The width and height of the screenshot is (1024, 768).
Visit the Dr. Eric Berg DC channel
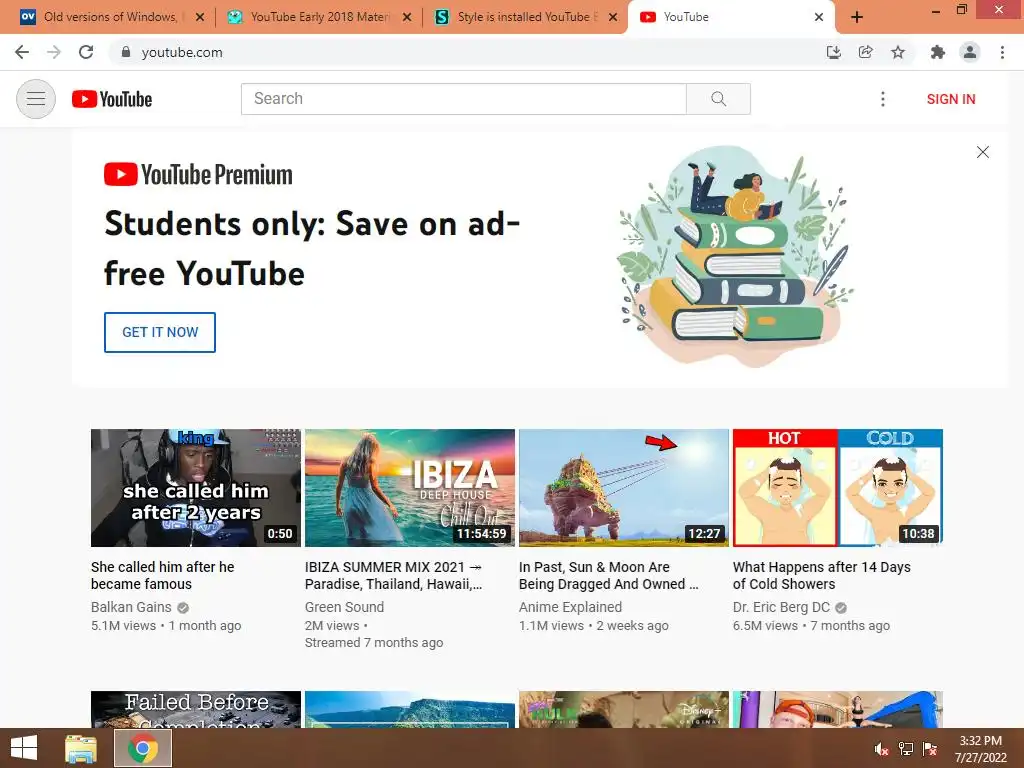(x=781, y=607)
